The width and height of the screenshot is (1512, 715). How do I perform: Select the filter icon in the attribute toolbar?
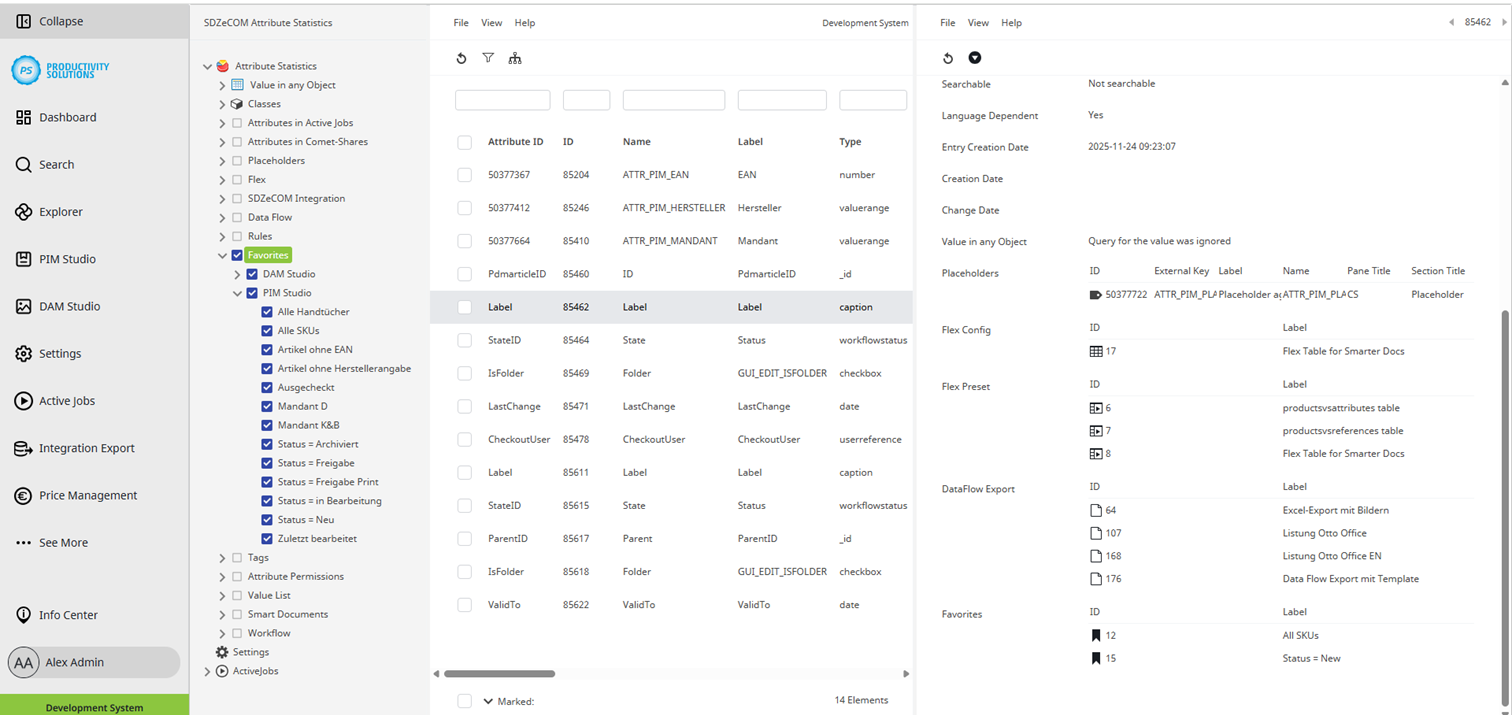[488, 58]
